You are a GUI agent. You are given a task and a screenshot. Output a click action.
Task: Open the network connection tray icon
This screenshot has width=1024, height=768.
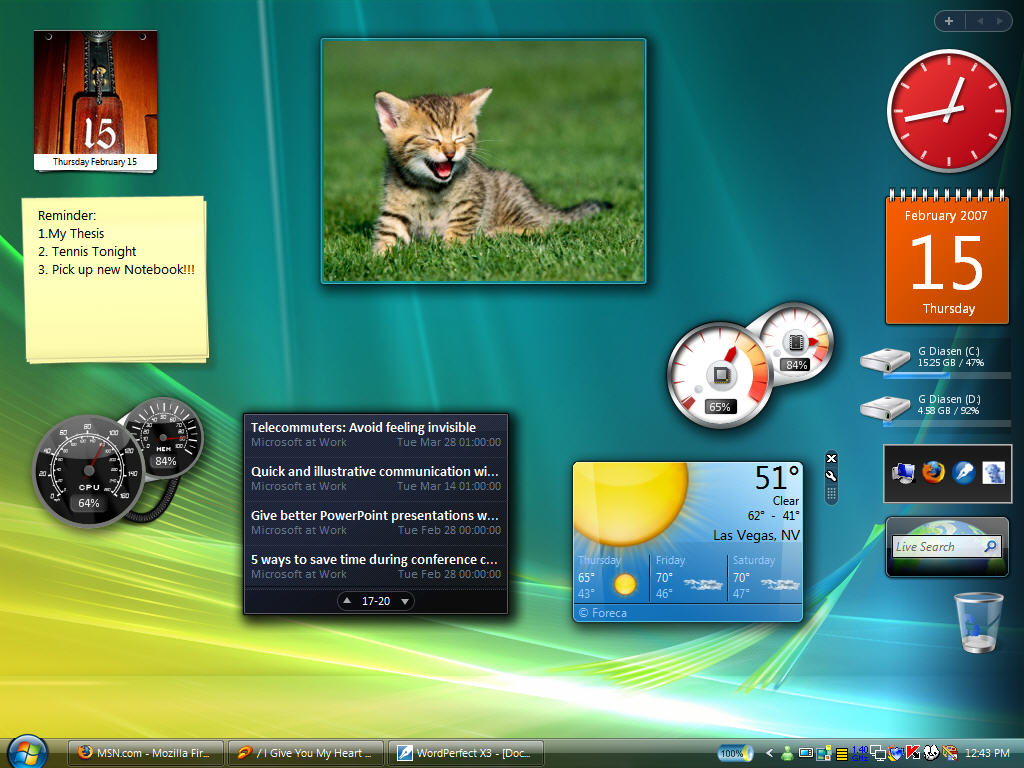pyautogui.click(x=878, y=753)
